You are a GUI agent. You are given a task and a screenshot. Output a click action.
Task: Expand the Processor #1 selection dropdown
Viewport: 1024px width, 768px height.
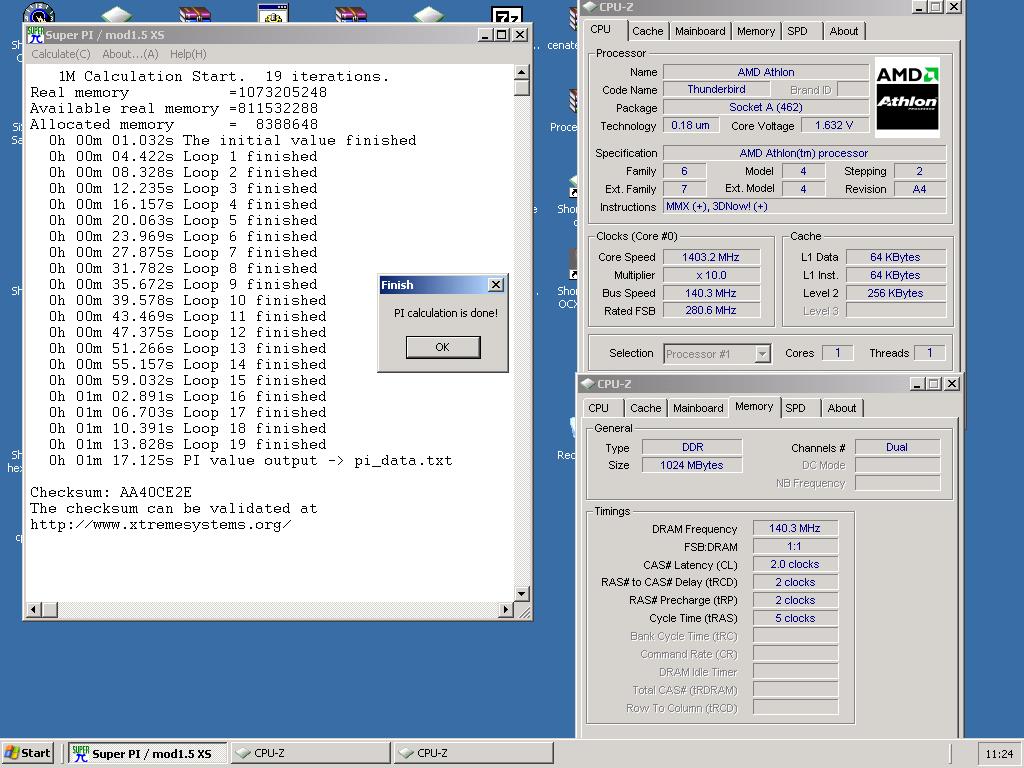[x=762, y=354]
